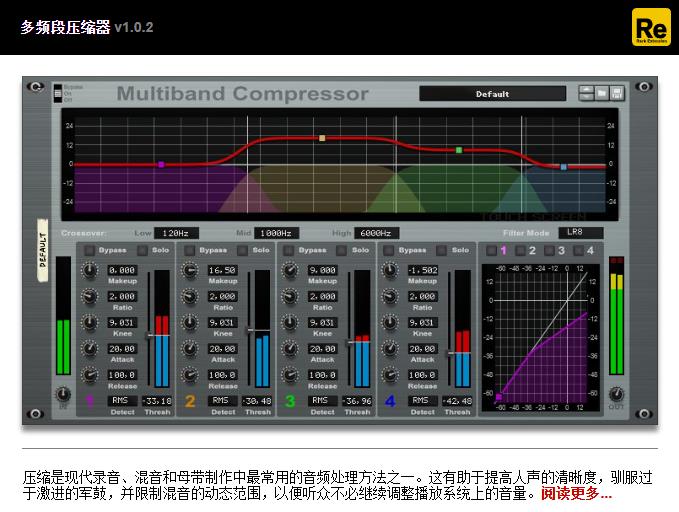Screen dimensions: 679x512
Task: Adjust the band 3 Makeup knob
Action: pos(290,270)
